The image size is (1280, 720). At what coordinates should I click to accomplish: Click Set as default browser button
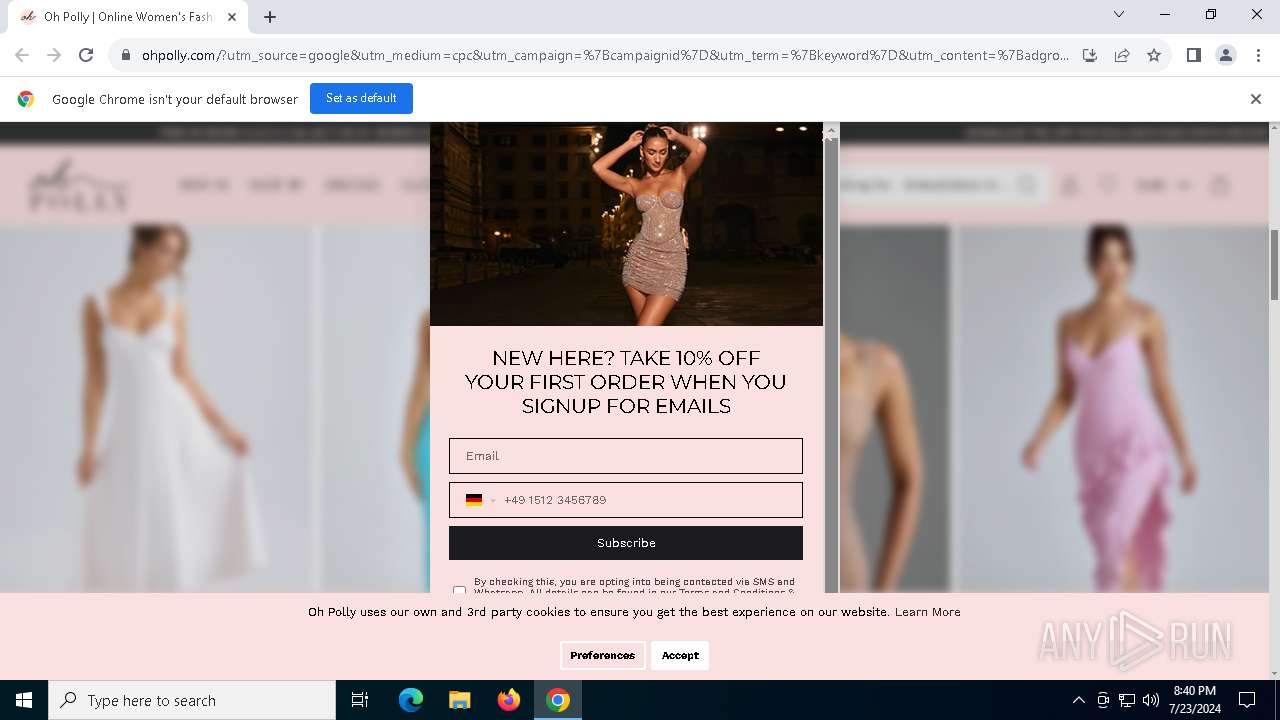361,99
